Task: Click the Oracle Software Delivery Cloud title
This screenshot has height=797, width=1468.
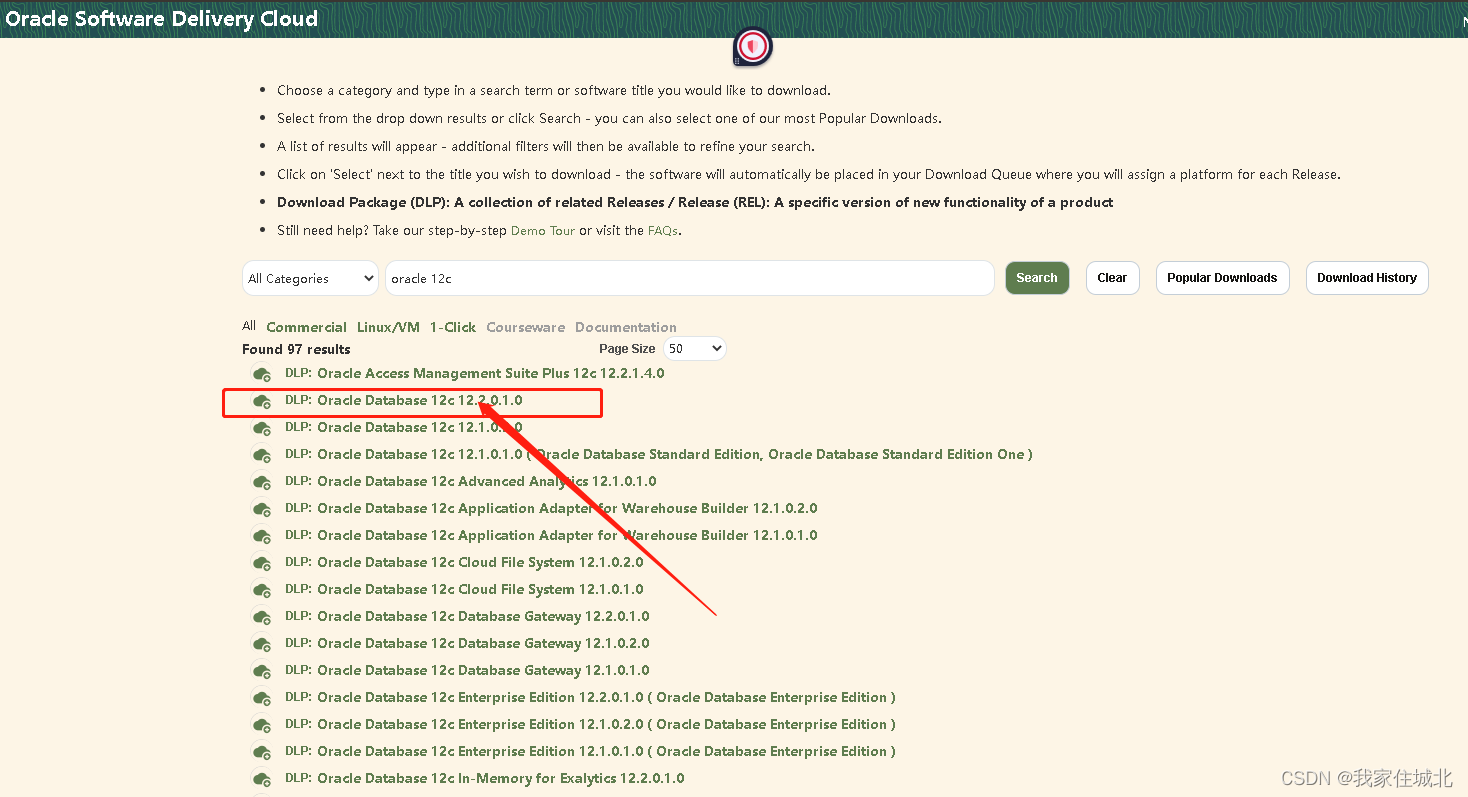Action: [x=162, y=19]
